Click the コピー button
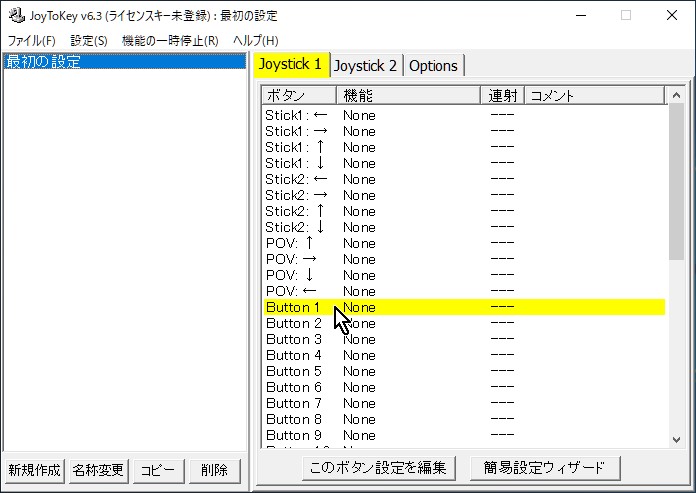The height and width of the screenshot is (493, 696). coord(158,470)
